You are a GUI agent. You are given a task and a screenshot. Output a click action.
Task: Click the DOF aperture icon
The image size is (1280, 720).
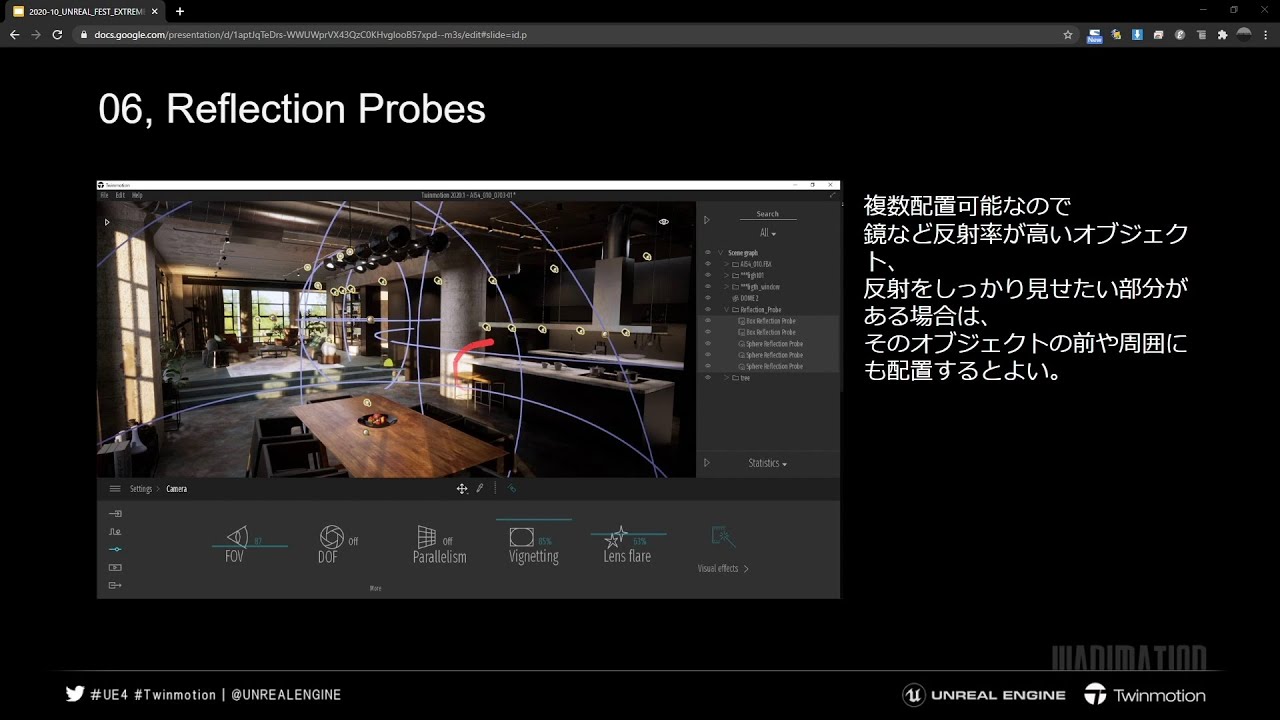pyautogui.click(x=331, y=537)
